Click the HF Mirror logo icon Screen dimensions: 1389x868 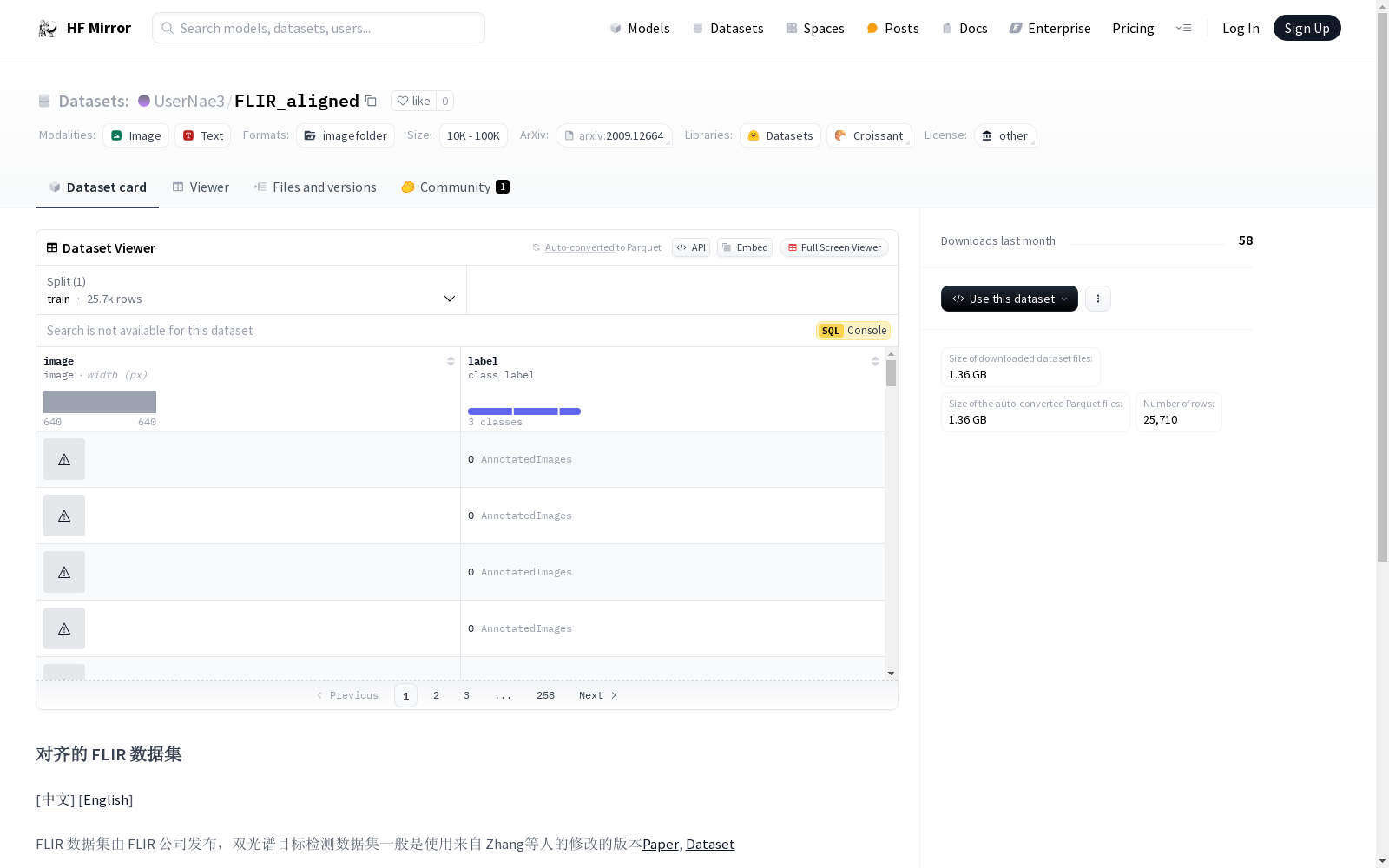pos(48,29)
